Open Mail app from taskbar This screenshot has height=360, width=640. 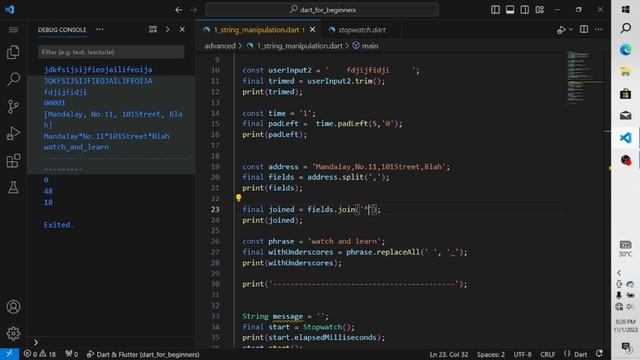tap(625, 116)
